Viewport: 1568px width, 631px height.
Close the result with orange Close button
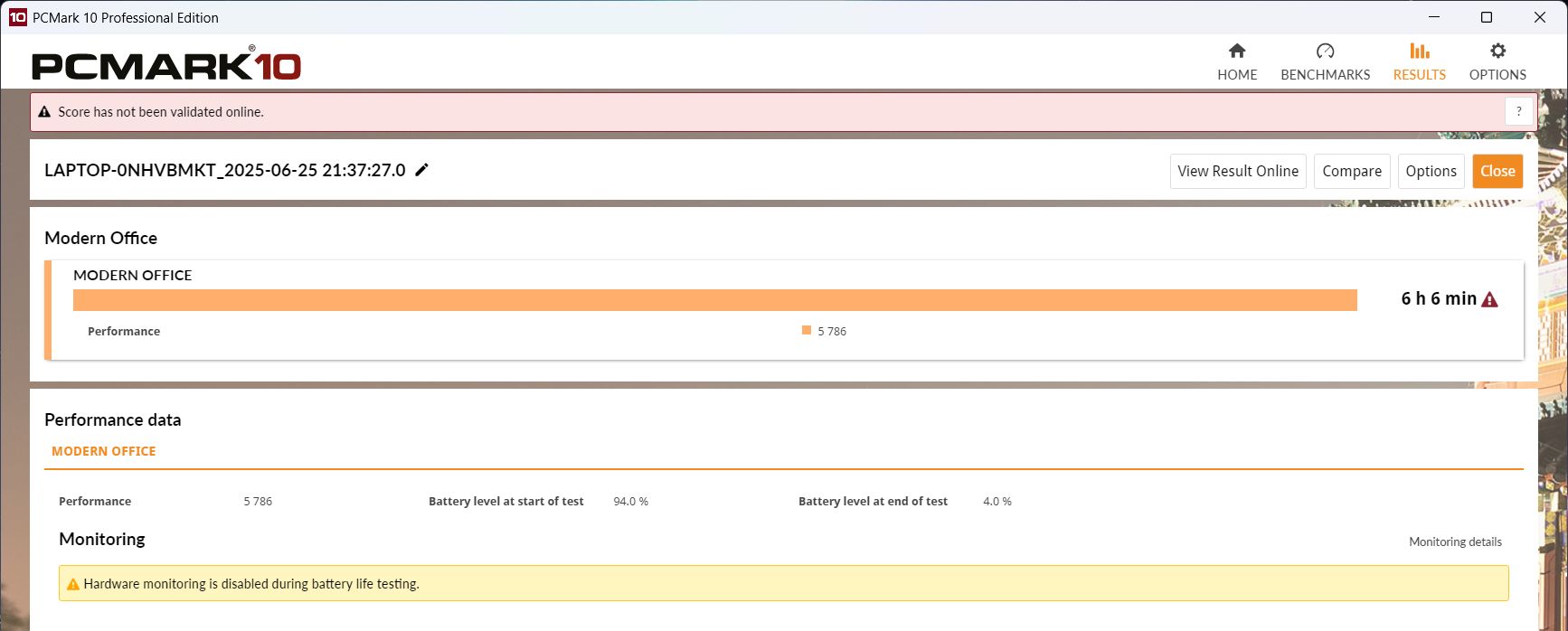1497,171
